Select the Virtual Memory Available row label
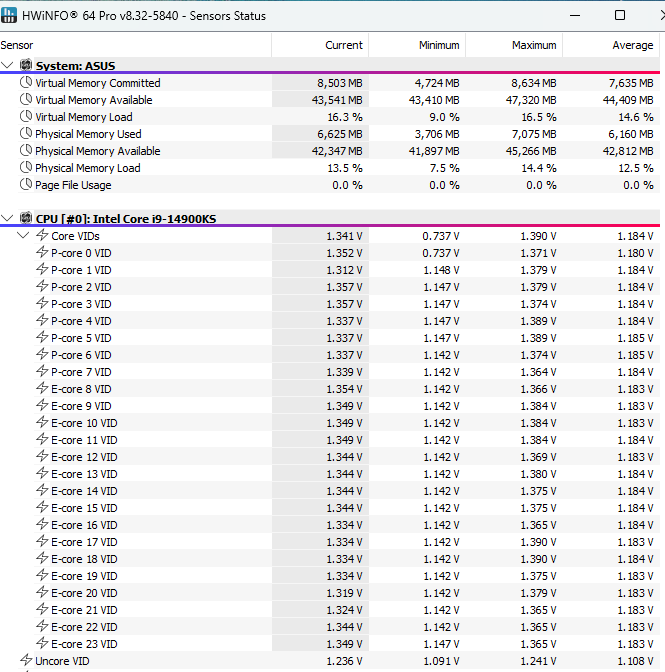The width and height of the screenshot is (665, 672). coord(94,100)
